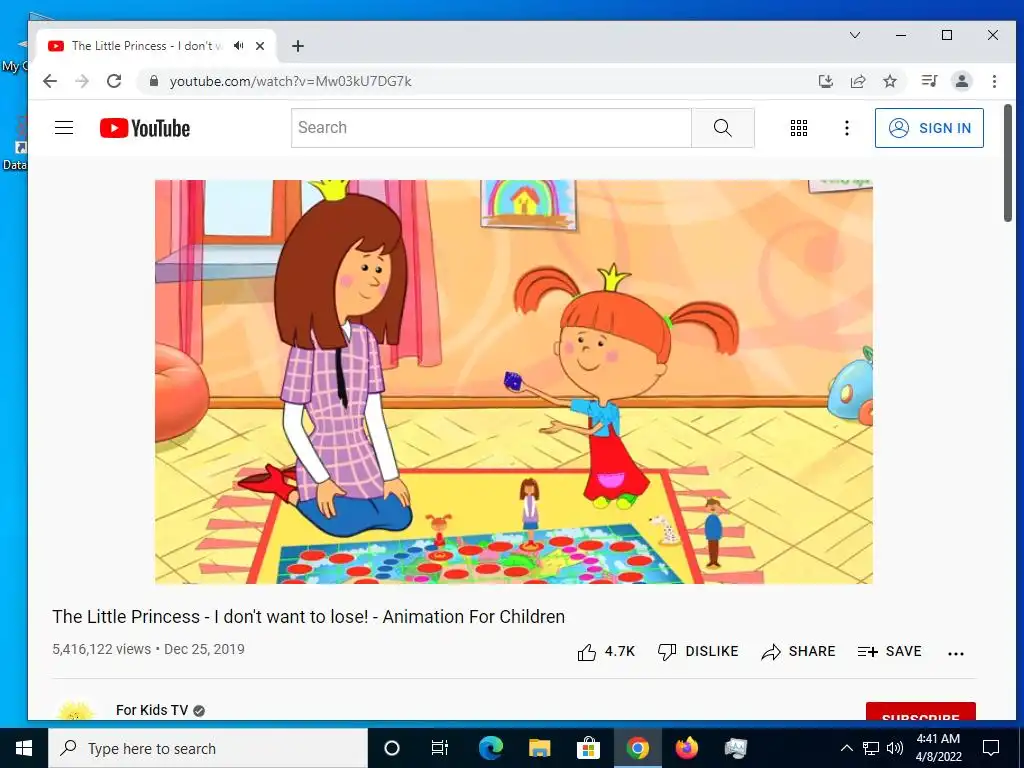Reload the page

point(114,81)
